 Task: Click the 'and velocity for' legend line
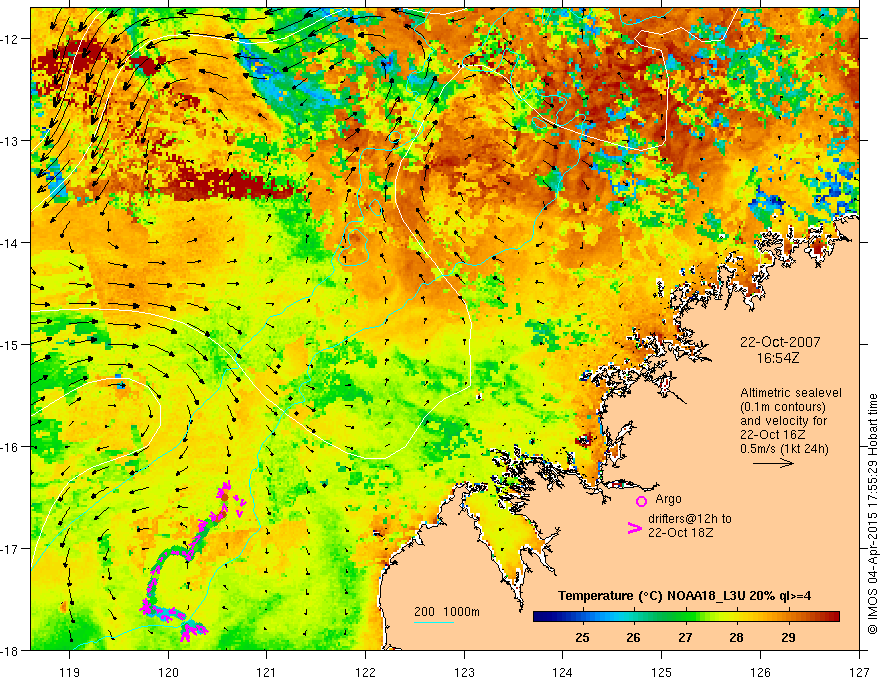click(x=783, y=421)
